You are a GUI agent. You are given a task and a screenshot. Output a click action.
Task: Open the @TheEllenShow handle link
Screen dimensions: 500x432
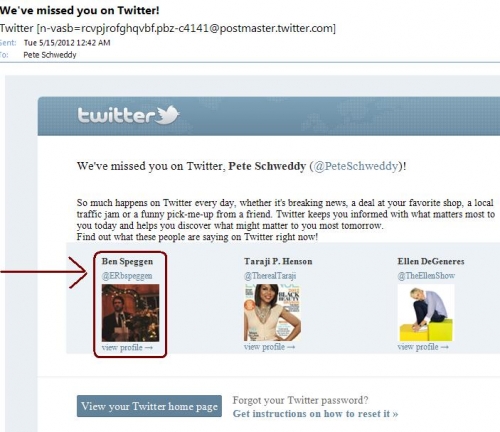(426, 276)
